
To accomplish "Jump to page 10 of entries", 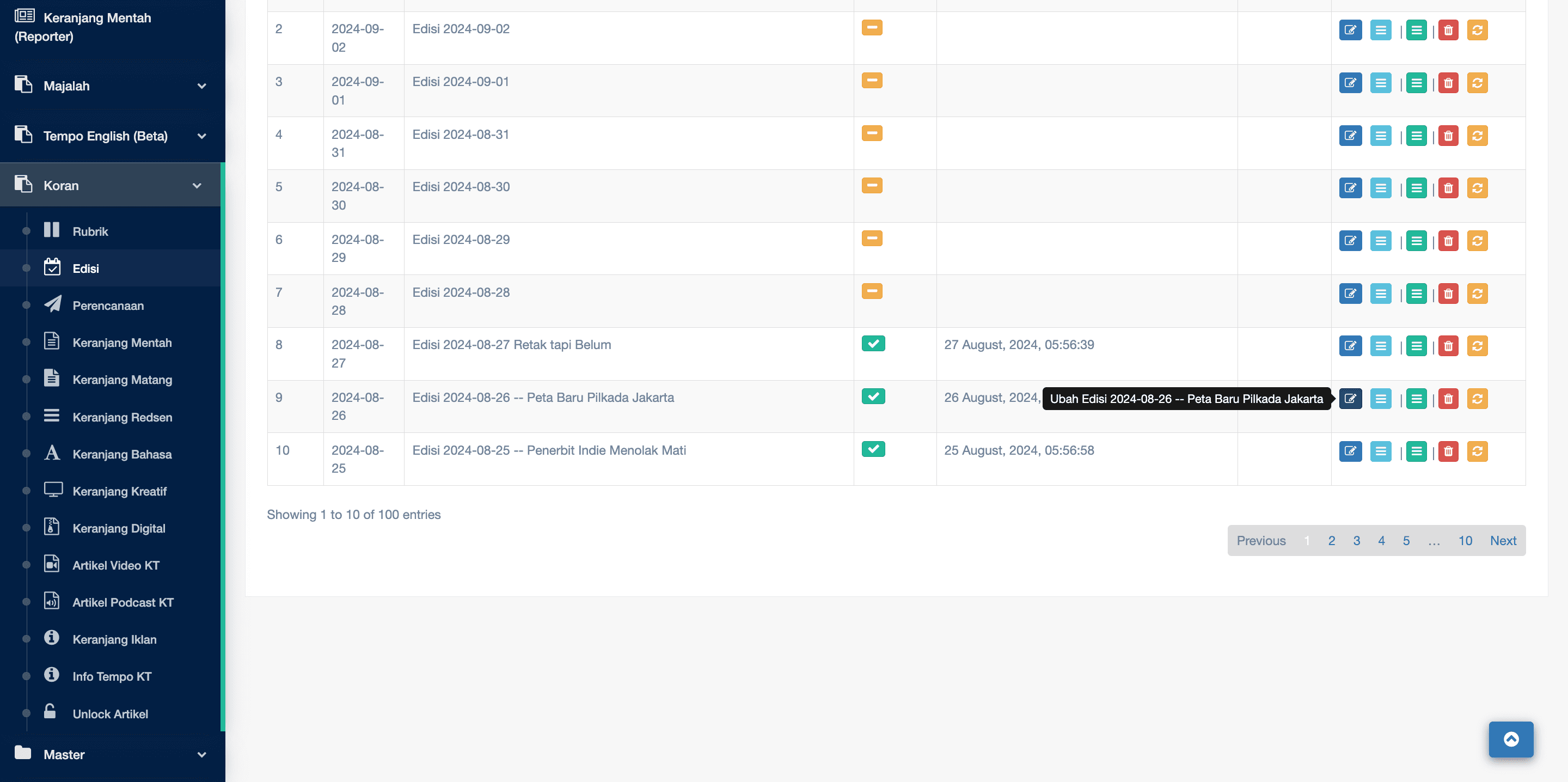I will click(x=1465, y=541).
